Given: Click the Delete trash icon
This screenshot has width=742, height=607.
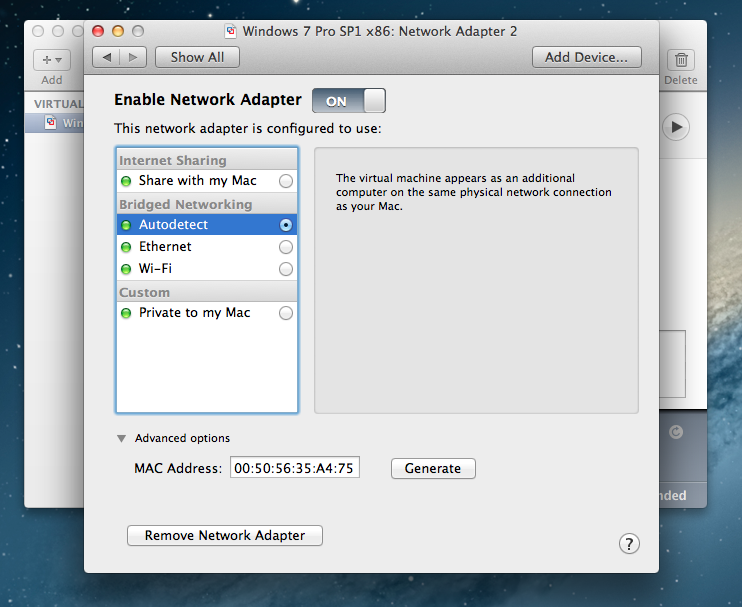Looking at the screenshot, I should pos(681,61).
